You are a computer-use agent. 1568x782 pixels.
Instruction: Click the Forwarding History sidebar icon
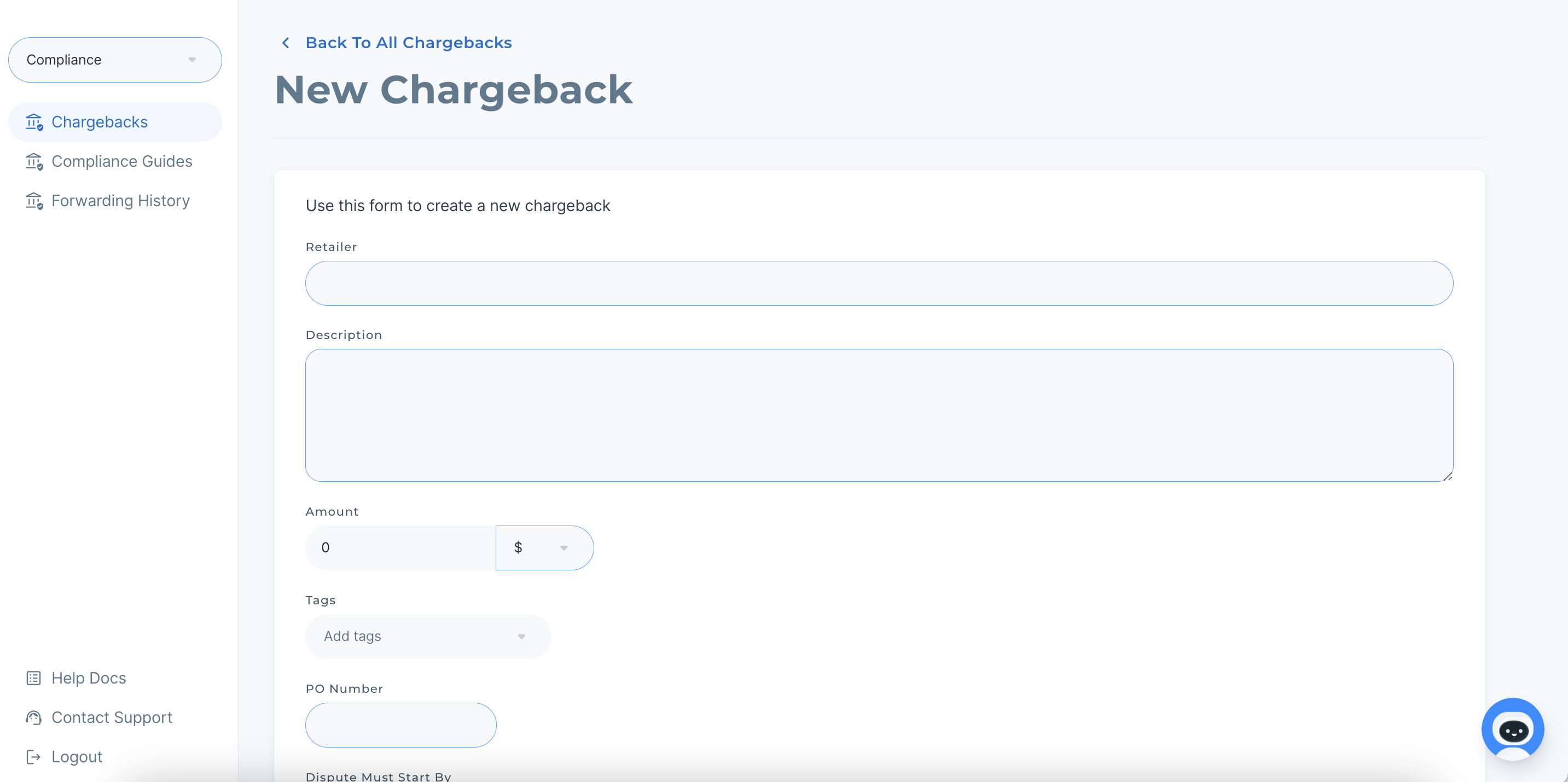point(34,201)
